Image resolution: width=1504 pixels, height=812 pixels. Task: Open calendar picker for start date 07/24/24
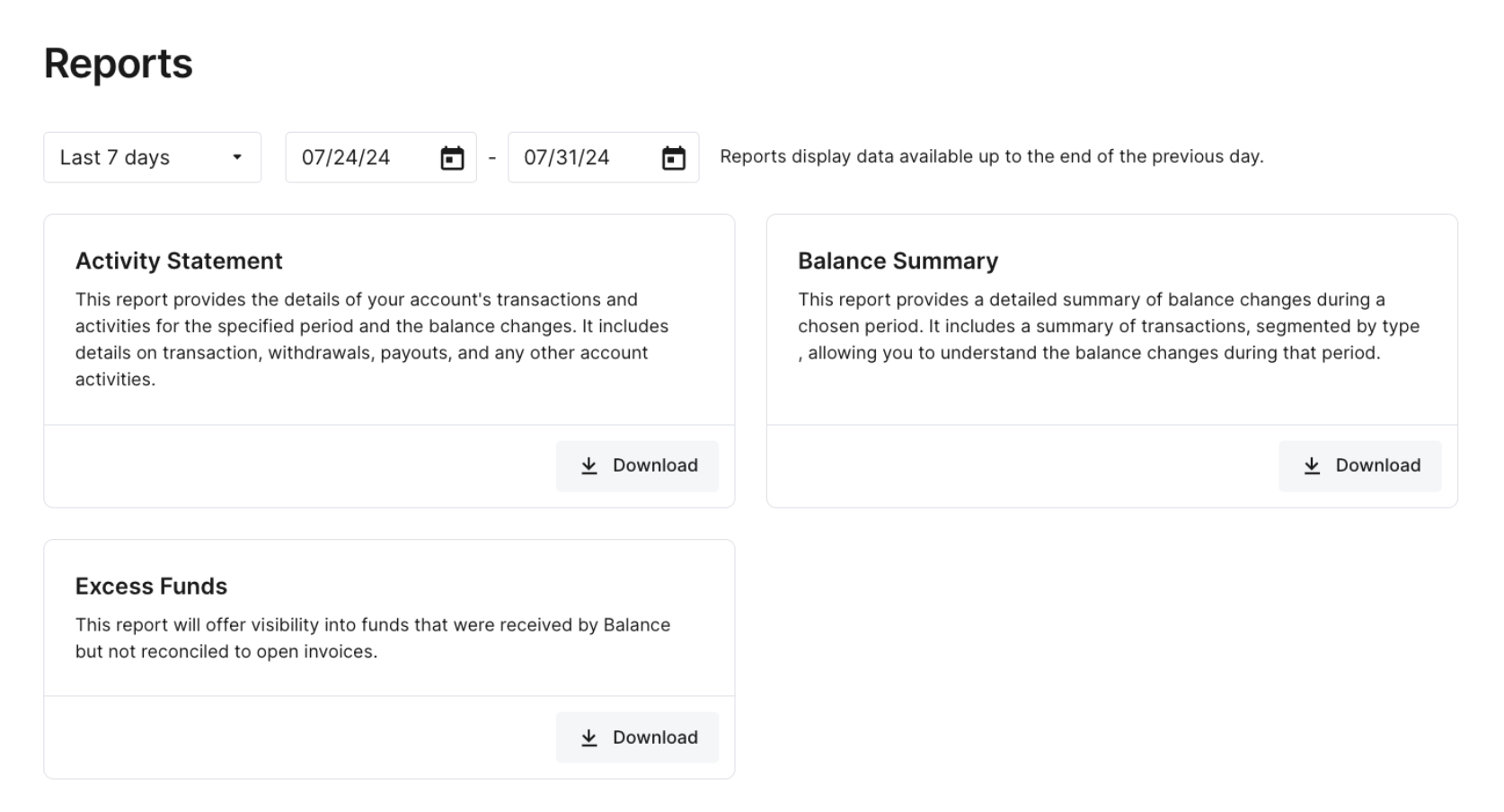click(x=452, y=158)
